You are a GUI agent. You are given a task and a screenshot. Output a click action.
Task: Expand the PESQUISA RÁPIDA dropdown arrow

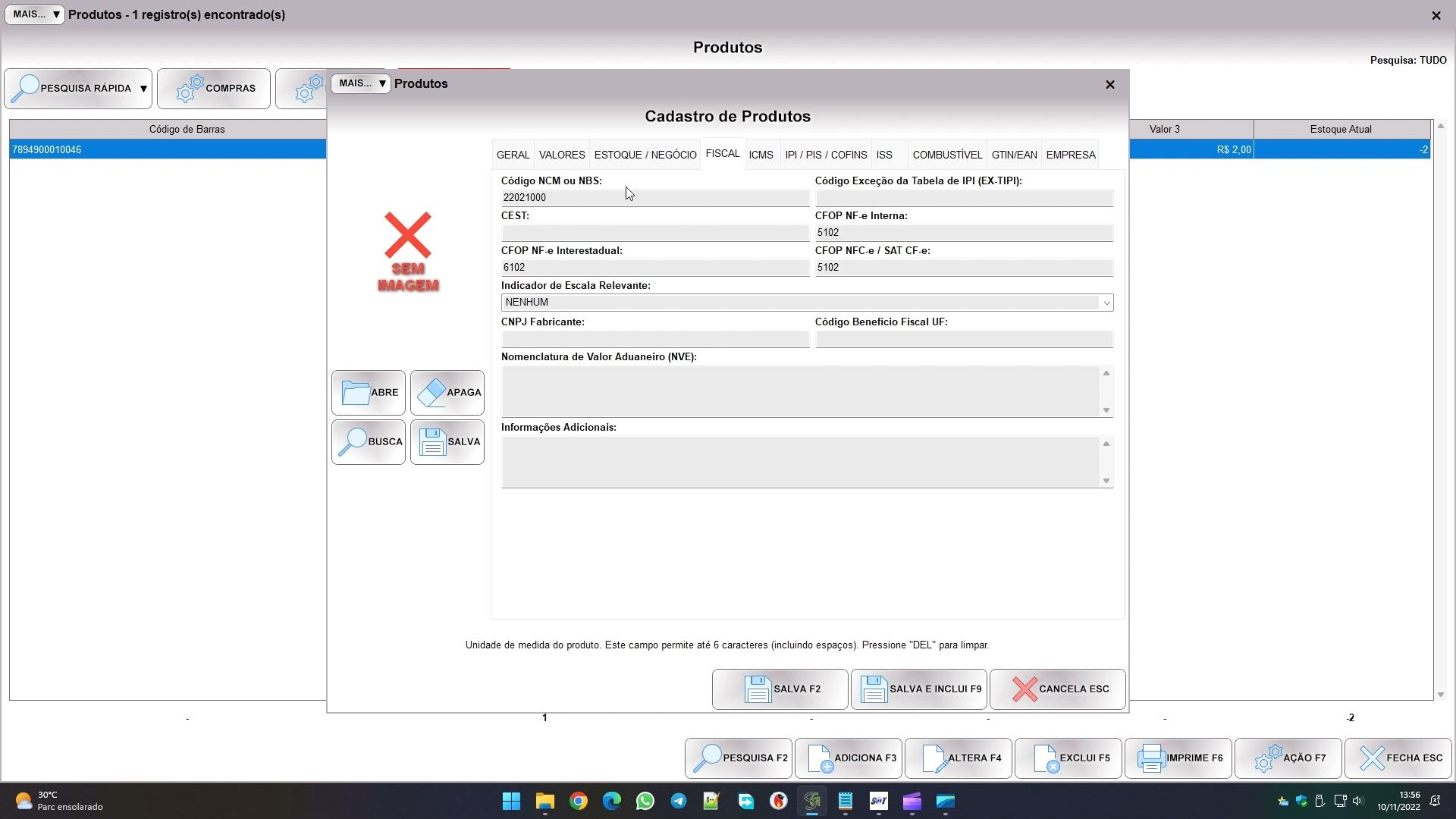coord(143,89)
